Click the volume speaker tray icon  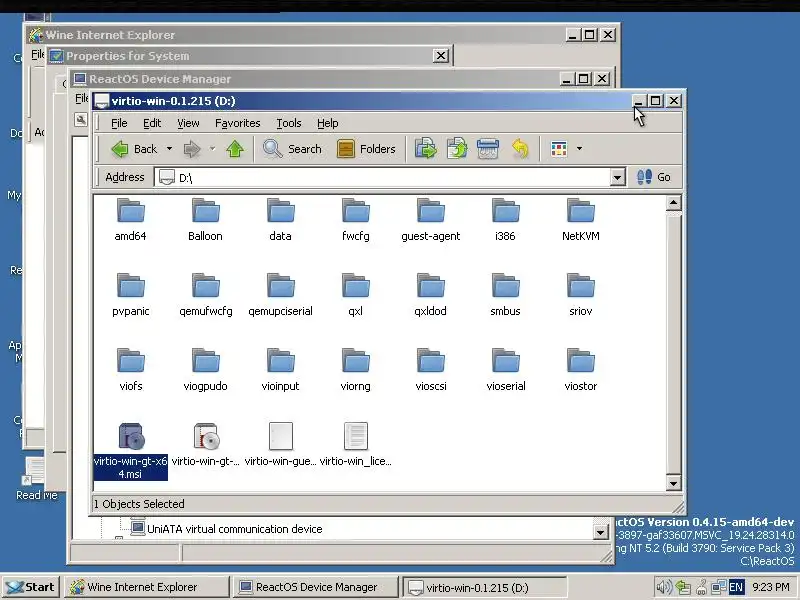664,587
